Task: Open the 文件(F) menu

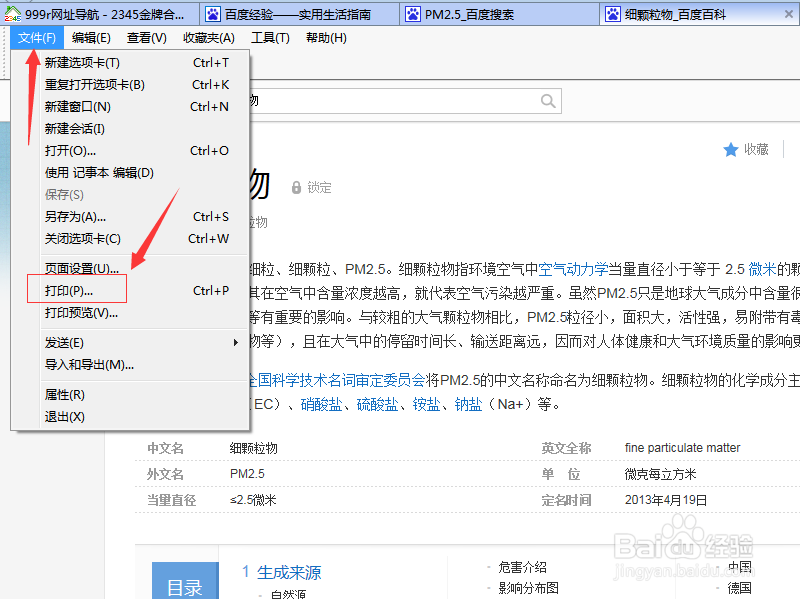Action: 37,38
